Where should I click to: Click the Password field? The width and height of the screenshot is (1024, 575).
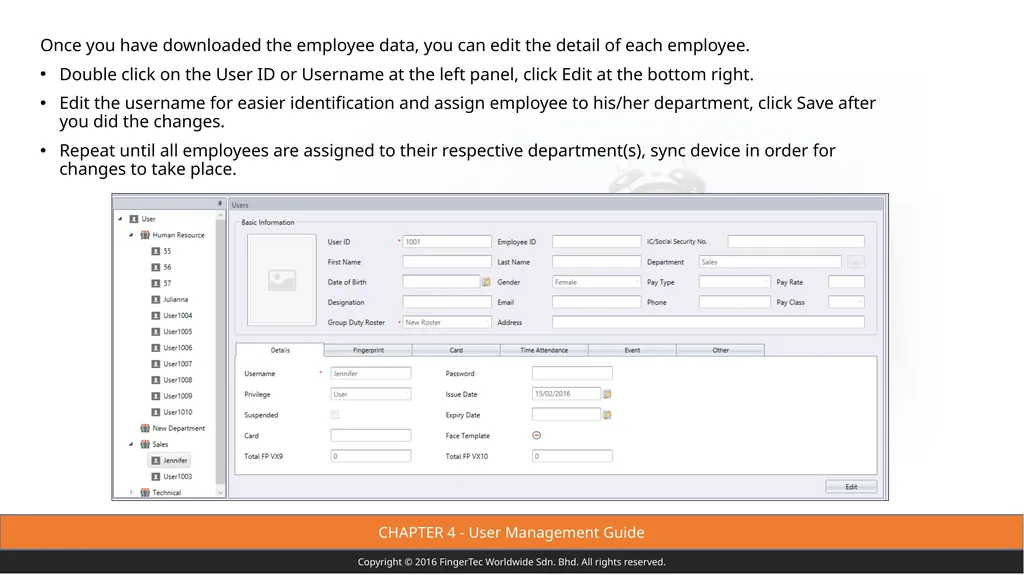coord(572,374)
